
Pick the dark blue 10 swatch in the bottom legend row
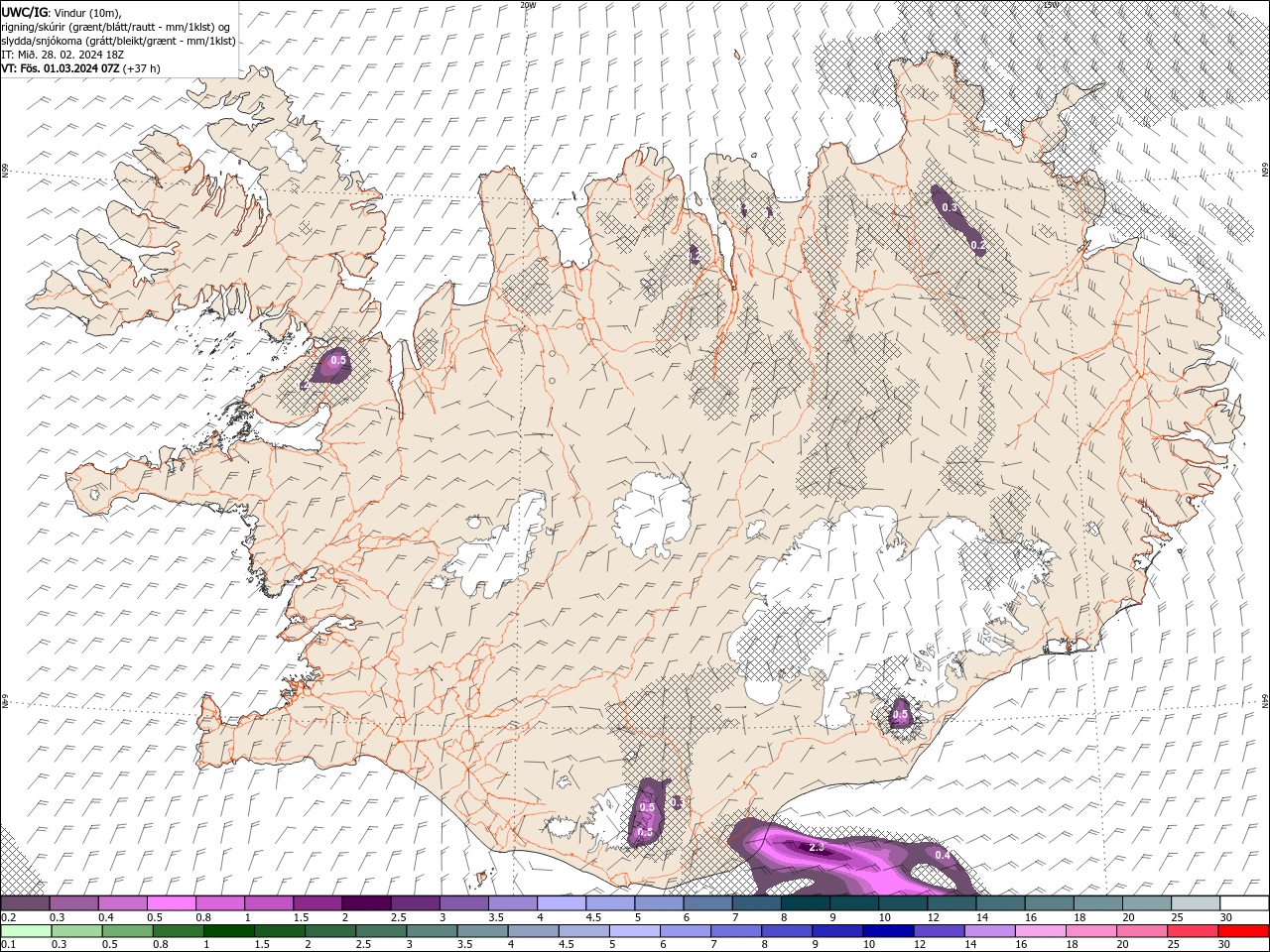point(888,931)
